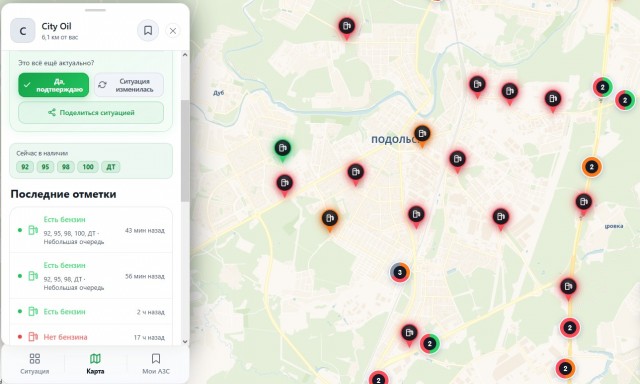Switch to the Мои АЗС tab
The height and width of the screenshot is (384, 640).
coord(156,364)
